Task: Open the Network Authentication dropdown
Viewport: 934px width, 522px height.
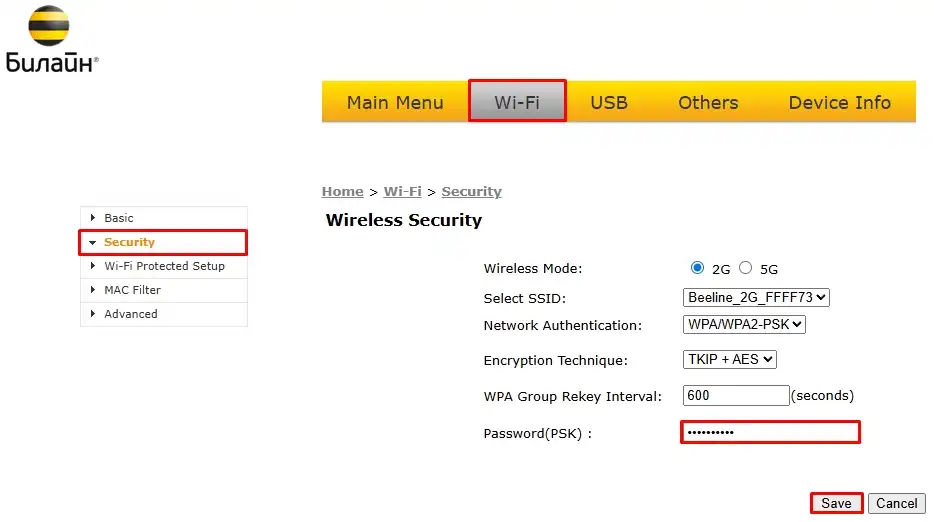Action: point(744,325)
